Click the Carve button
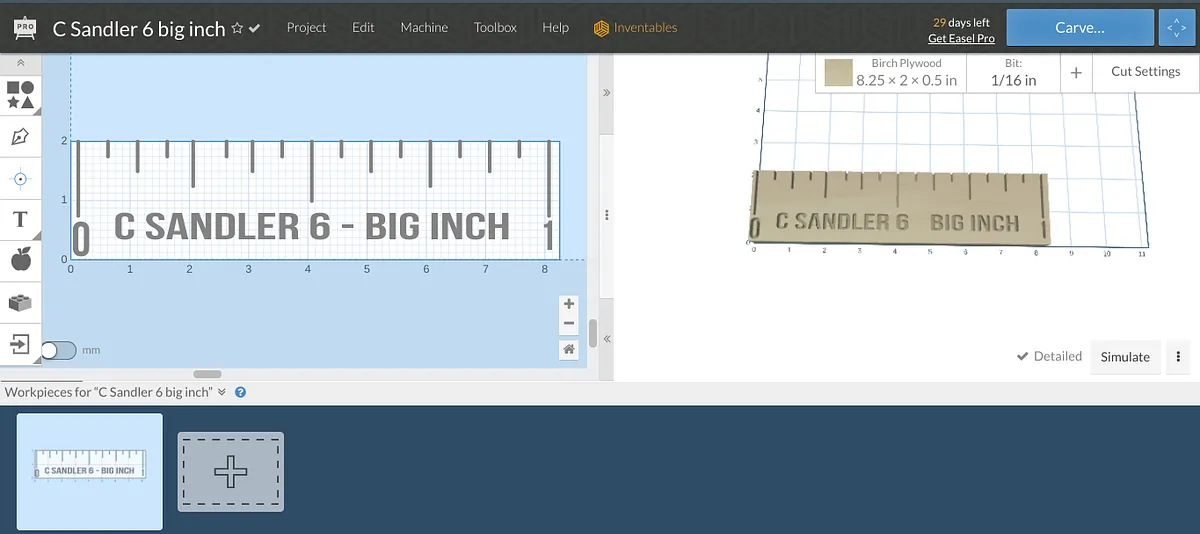This screenshot has height=534, width=1200. click(1079, 28)
